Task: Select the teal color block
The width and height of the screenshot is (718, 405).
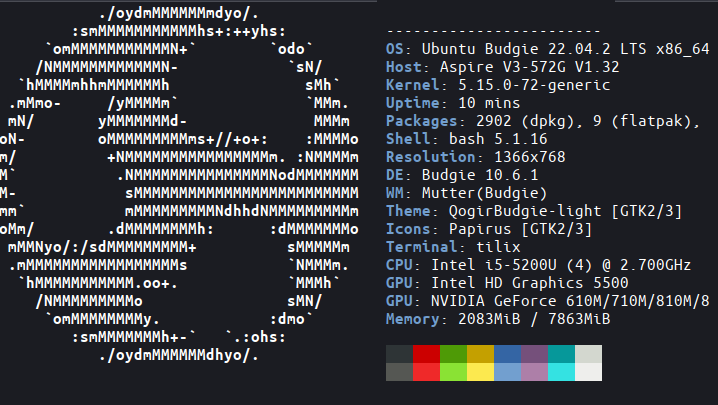Action: [561, 354]
